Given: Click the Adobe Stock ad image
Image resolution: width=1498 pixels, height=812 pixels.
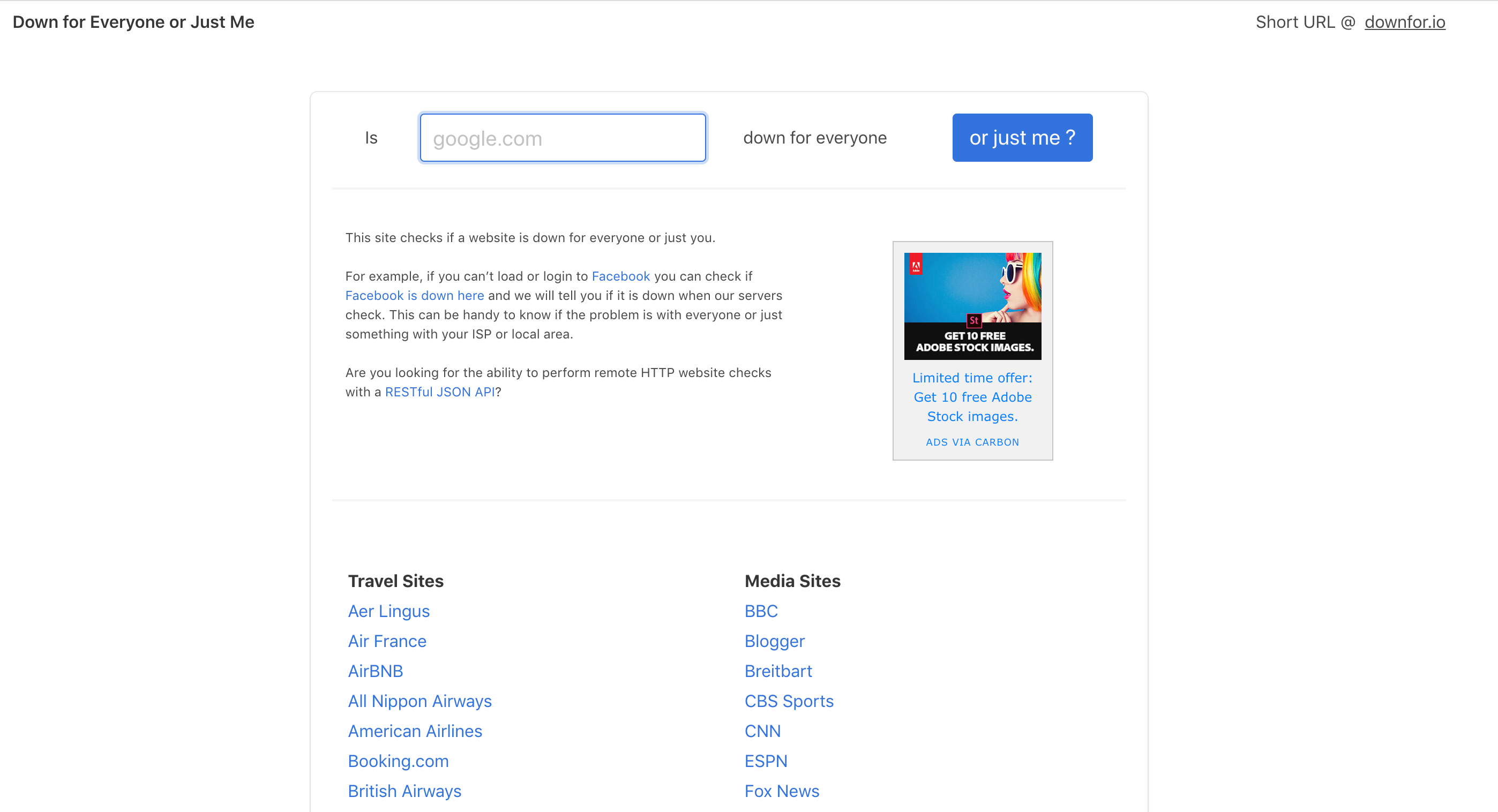Looking at the screenshot, I should [x=972, y=306].
